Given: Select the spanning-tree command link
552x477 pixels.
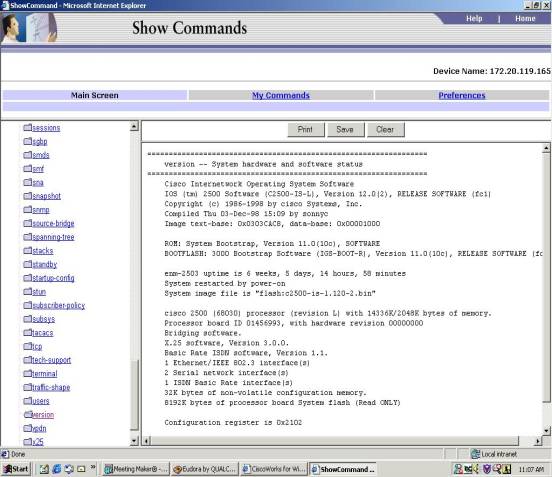Looking at the screenshot, I should (53, 237).
